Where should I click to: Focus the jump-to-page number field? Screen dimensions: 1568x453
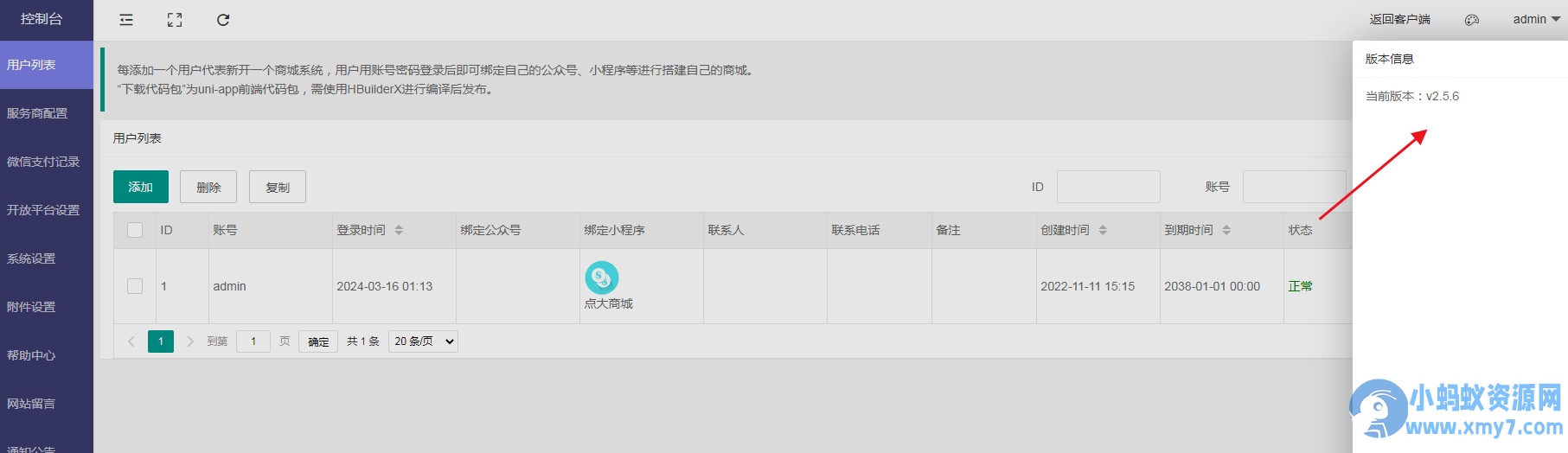(x=253, y=341)
